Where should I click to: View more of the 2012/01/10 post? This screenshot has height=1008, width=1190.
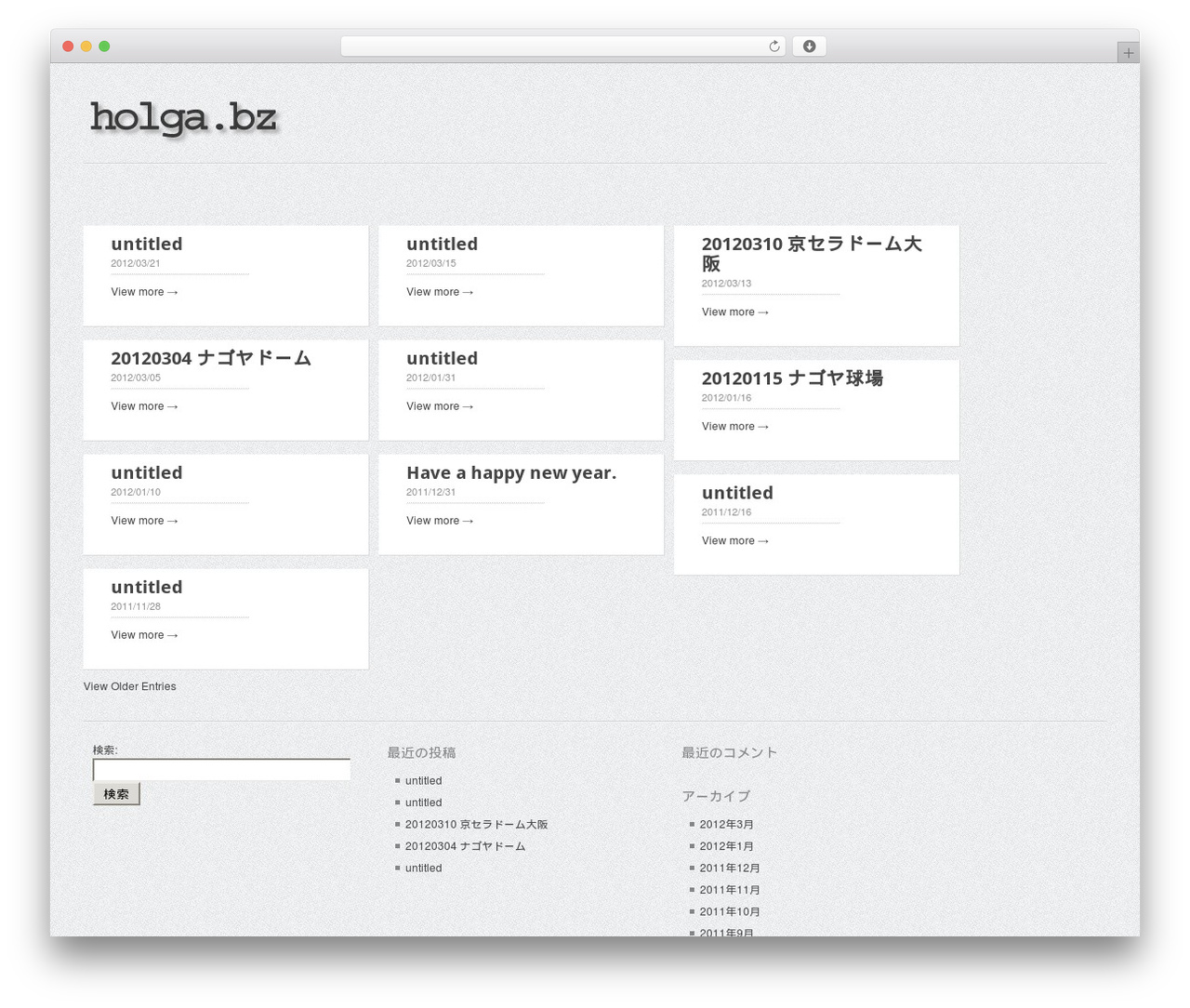pyautogui.click(x=144, y=521)
